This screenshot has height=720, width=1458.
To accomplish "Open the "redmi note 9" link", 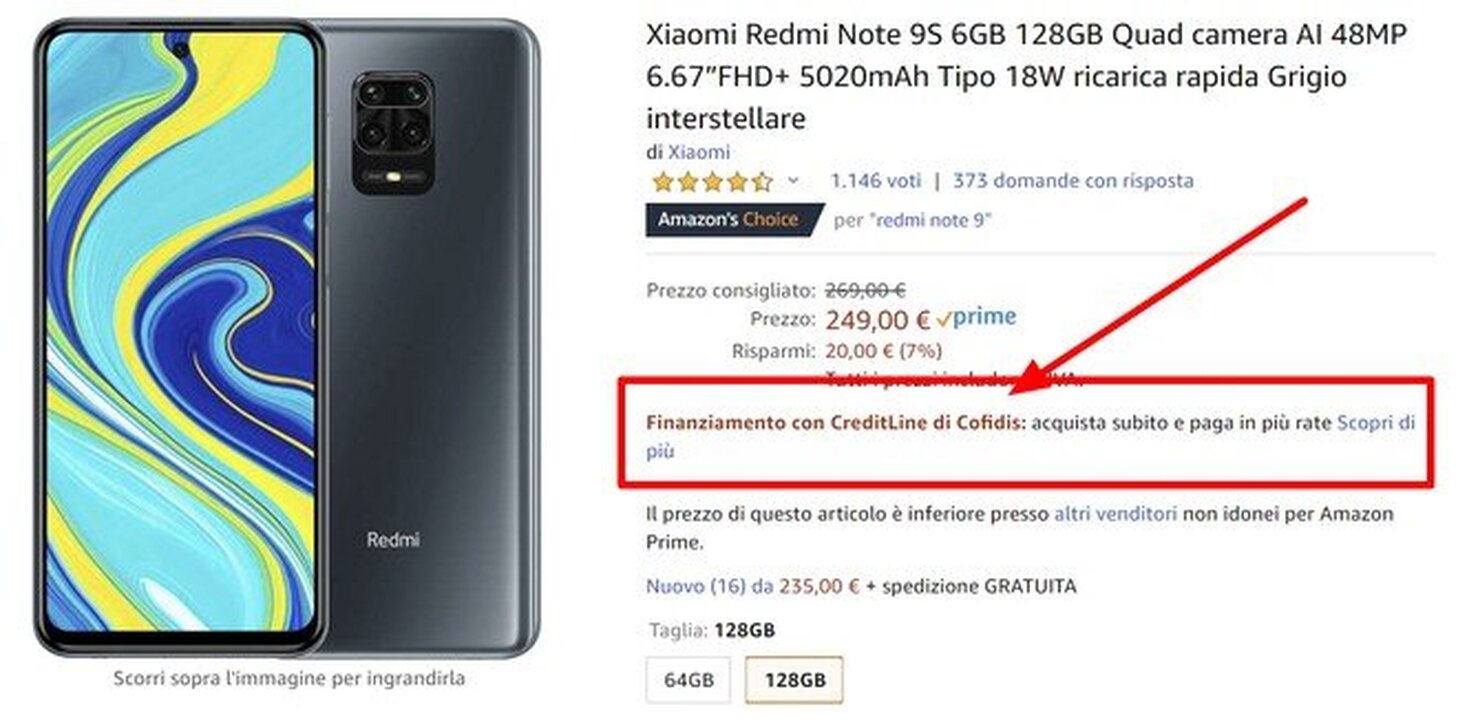I will [x=932, y=220].
